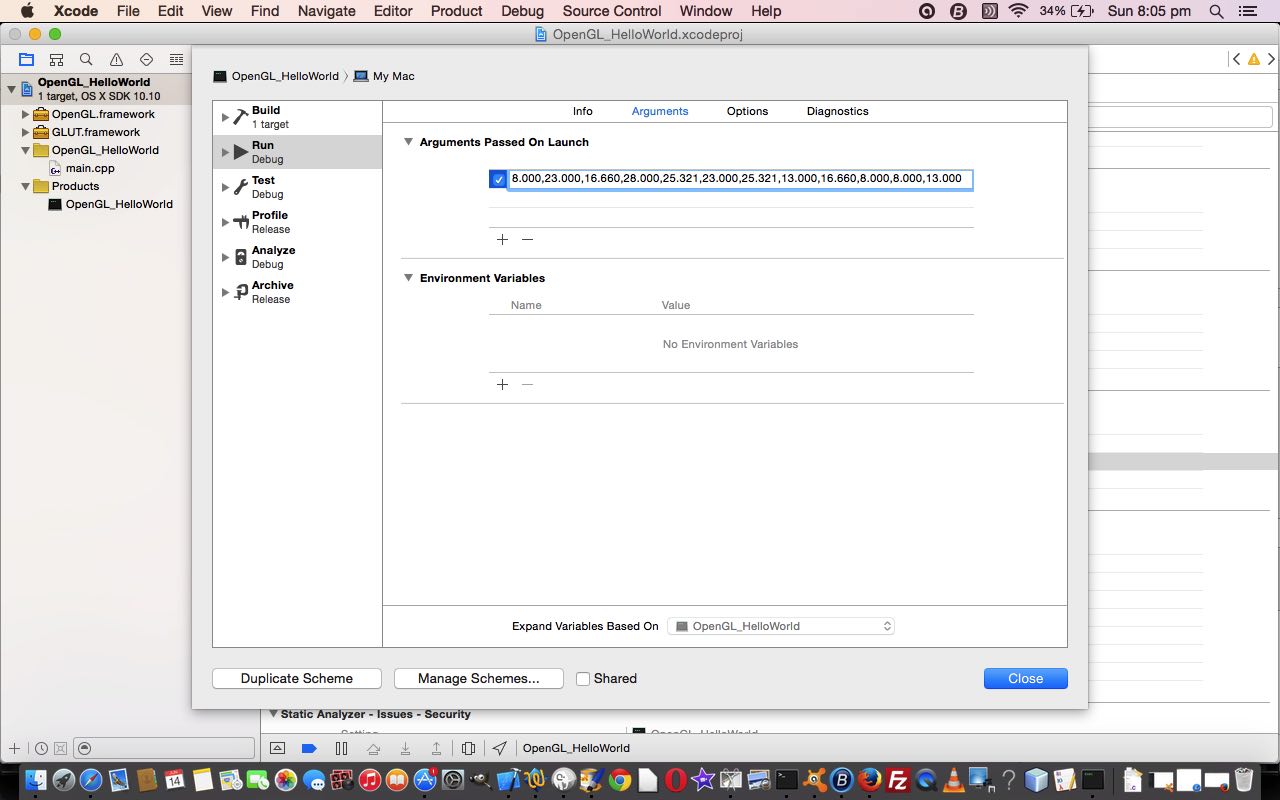Viewport: 1280px width, 800px height.
Task: Click the navigator filter field
Action: (165, 748)
